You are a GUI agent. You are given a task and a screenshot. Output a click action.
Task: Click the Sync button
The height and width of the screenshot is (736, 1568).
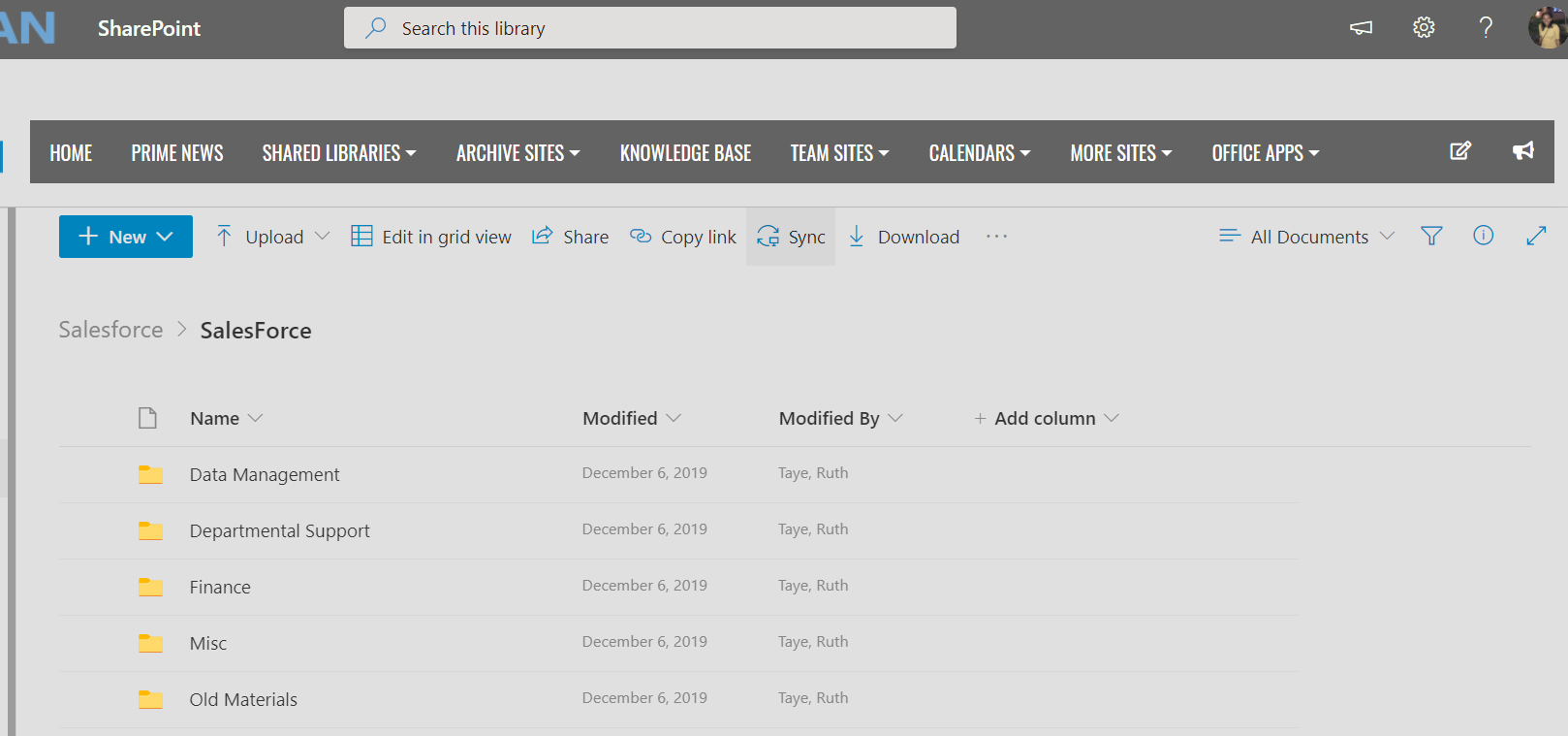tap(791, 237)
